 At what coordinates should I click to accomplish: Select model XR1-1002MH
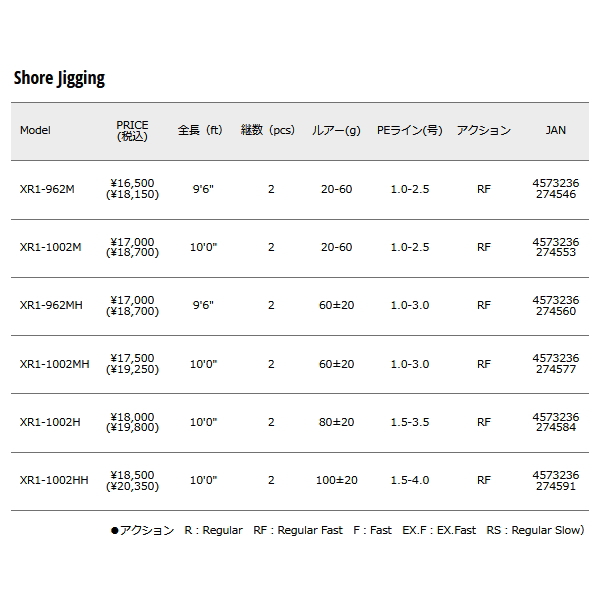(54, 364)
